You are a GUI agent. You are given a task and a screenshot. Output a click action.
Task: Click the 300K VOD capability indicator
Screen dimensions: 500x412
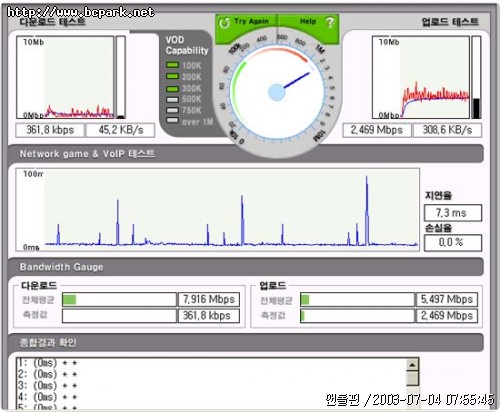[x=172, y=88]
